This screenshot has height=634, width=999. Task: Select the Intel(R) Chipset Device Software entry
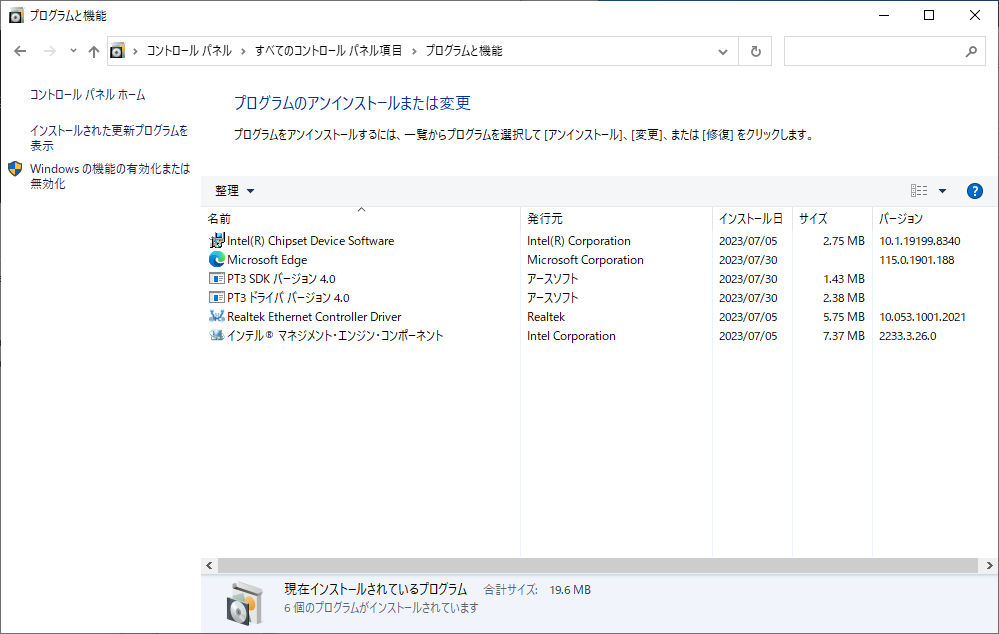311,241
